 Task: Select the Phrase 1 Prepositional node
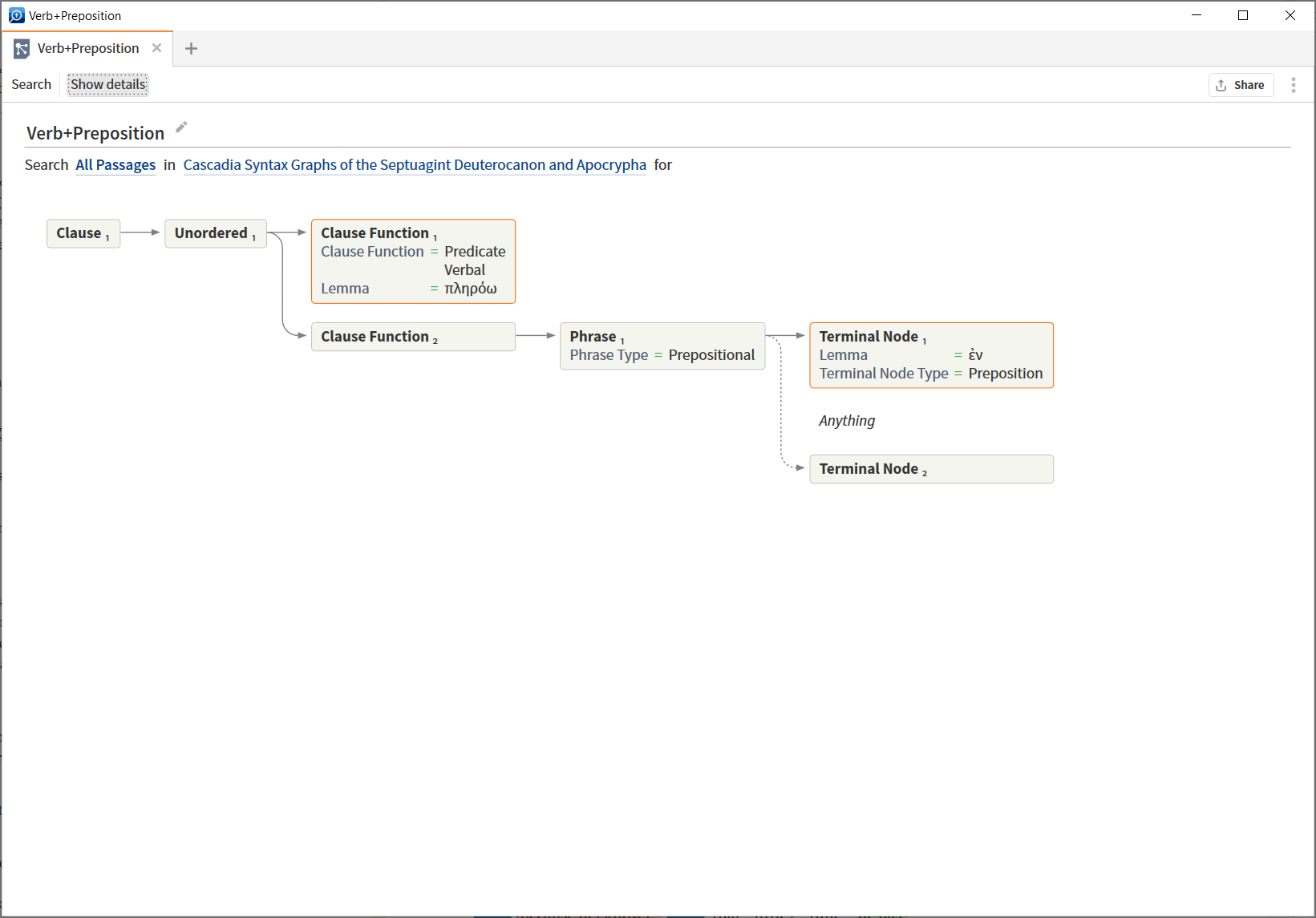(662, 346)
